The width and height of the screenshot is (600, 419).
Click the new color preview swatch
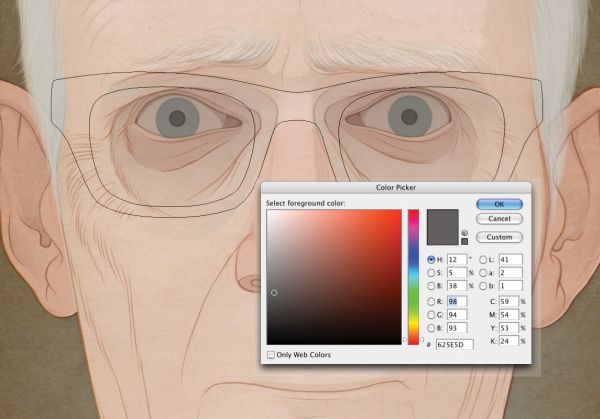pyautogui.click(x=442, y=227)
